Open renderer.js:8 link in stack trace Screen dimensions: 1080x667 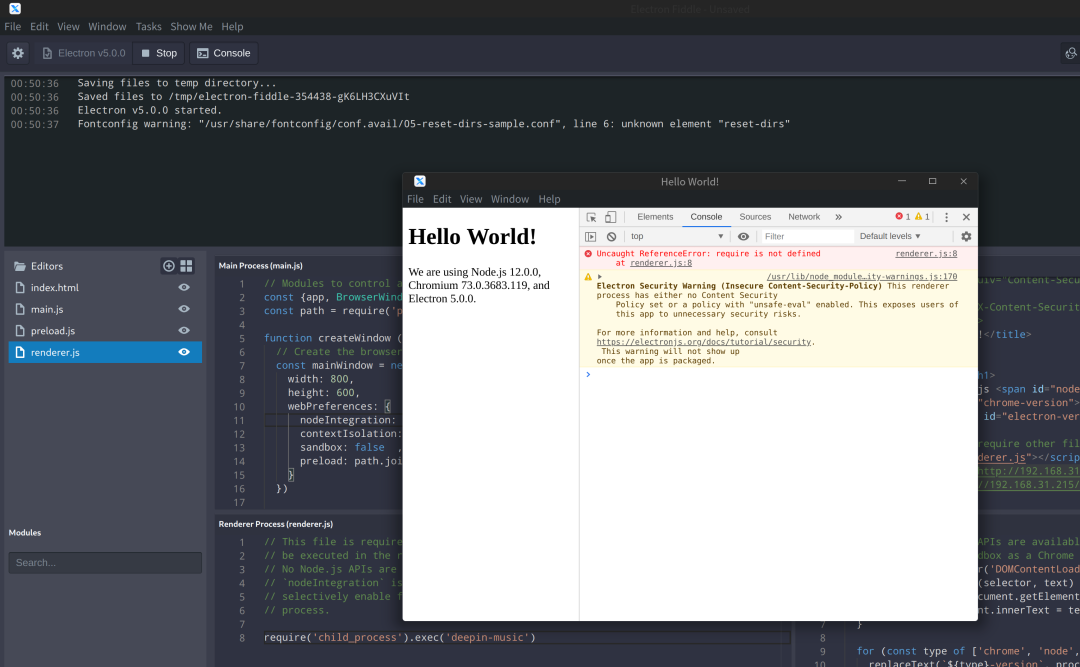(x=661, y=263)
